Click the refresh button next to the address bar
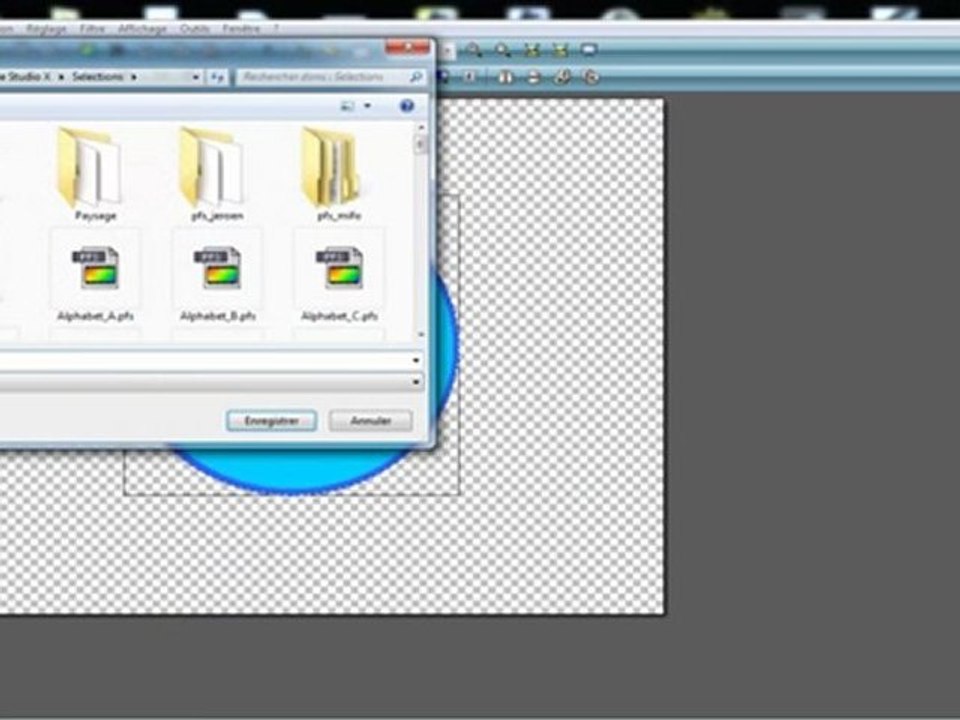Viewport: 960px width, 720px height. click(x=217, y=77)
